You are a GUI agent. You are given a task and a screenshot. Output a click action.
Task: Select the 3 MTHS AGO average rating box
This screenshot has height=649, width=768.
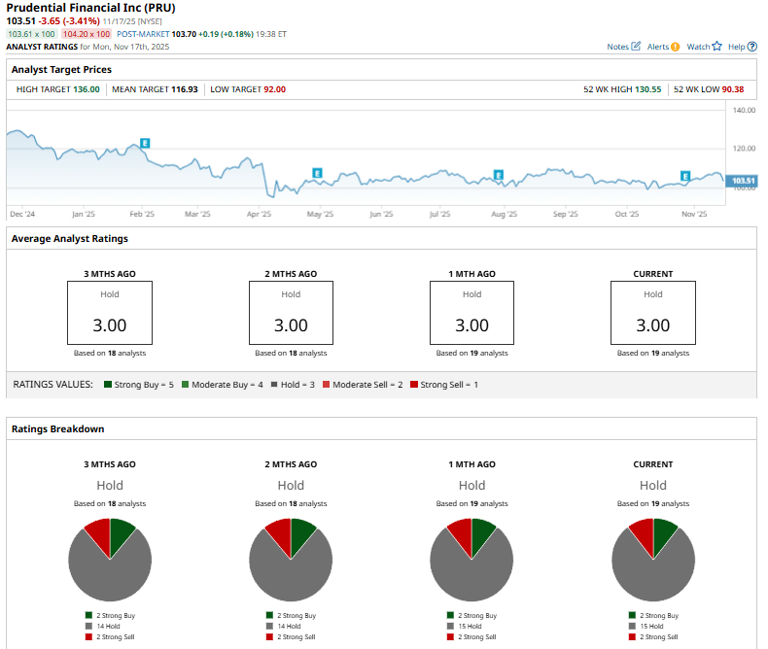coord(110,313)
